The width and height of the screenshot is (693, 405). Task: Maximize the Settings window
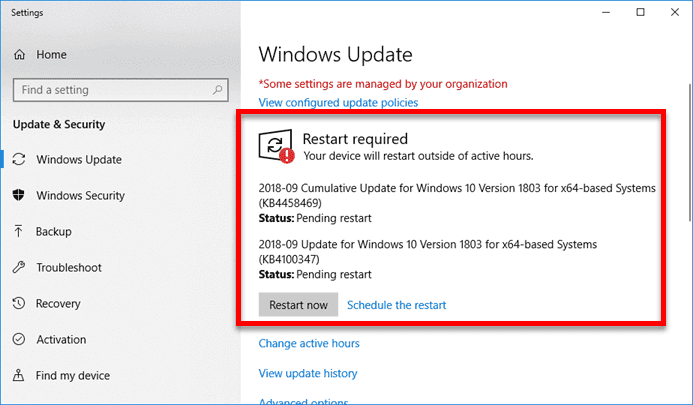point(640,12)
